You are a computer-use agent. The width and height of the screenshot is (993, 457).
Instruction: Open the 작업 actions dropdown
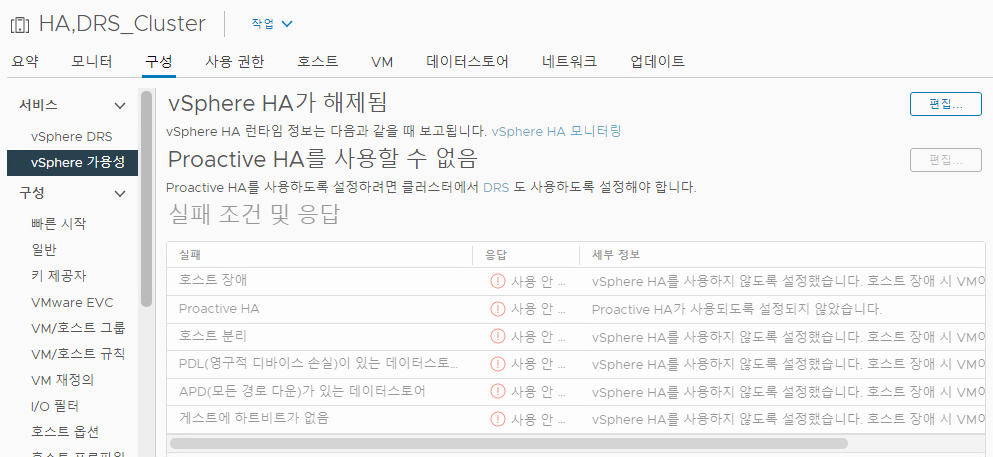click(272, 24)
